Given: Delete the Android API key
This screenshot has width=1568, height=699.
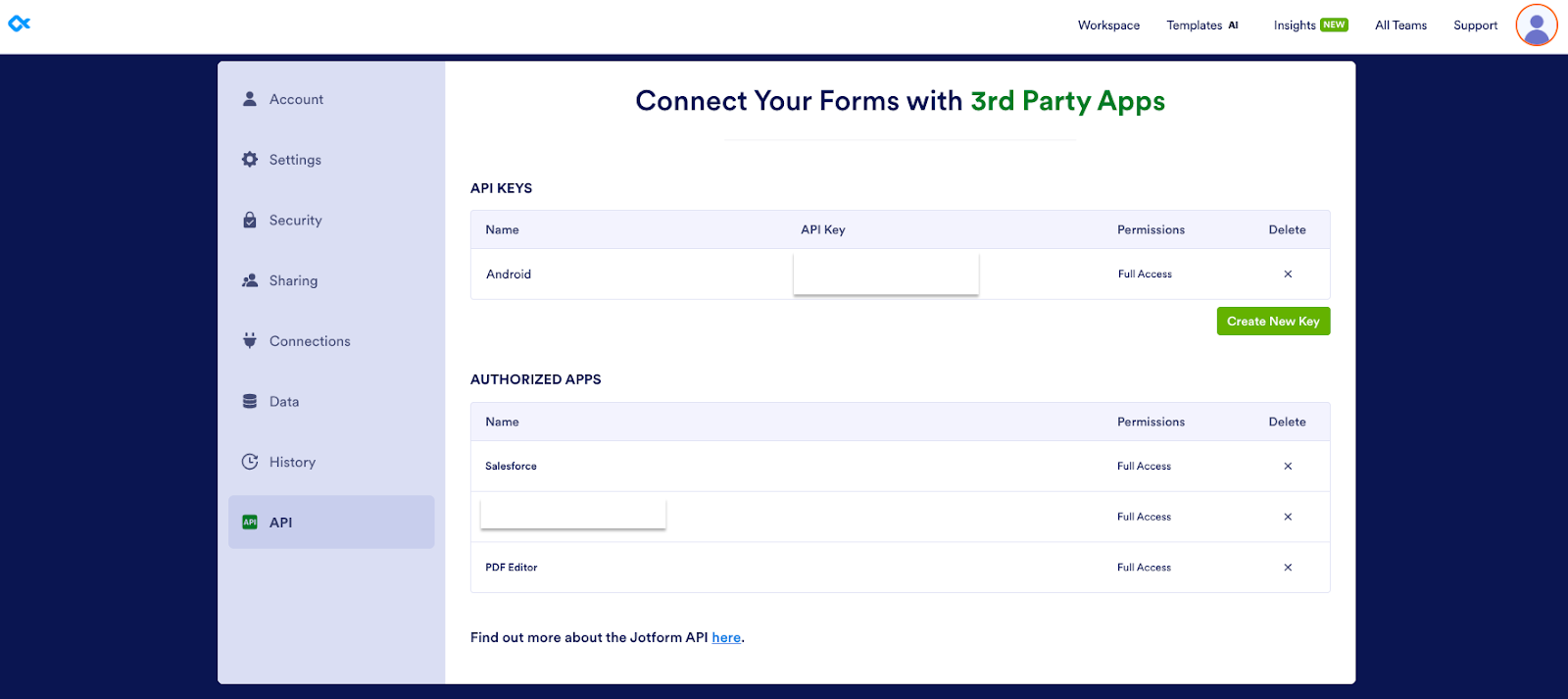Looking at the screenshot, I should tap(1288, 274).
